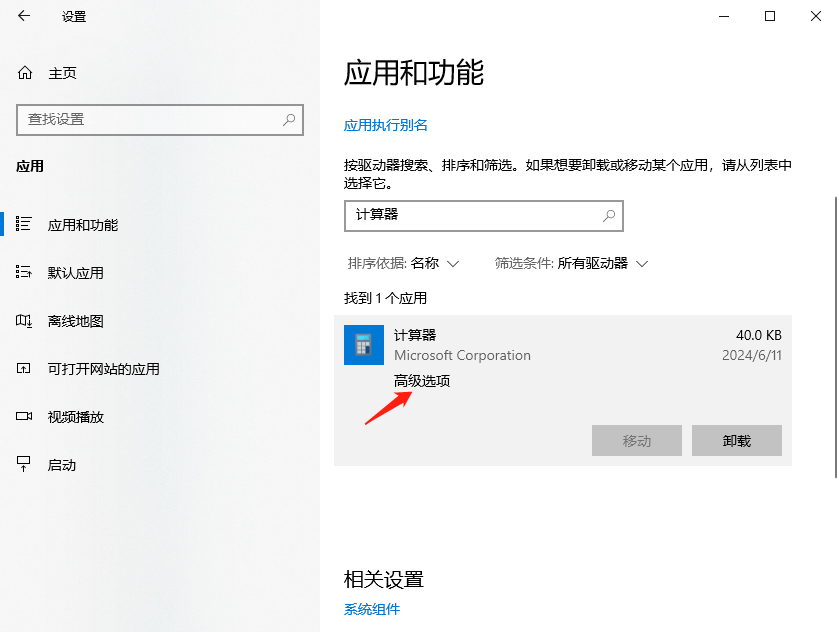Click the magnifier in the 查找设置 box
839x632 pixels.
coord(289,119)
